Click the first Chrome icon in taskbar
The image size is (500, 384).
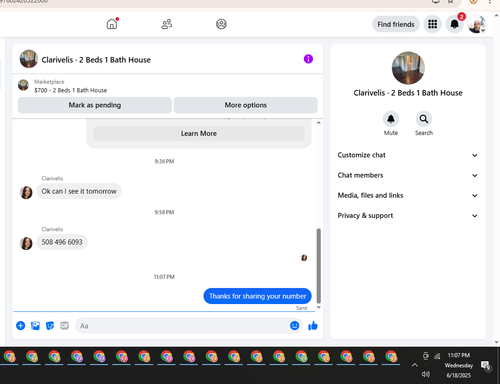coord(10,357)
